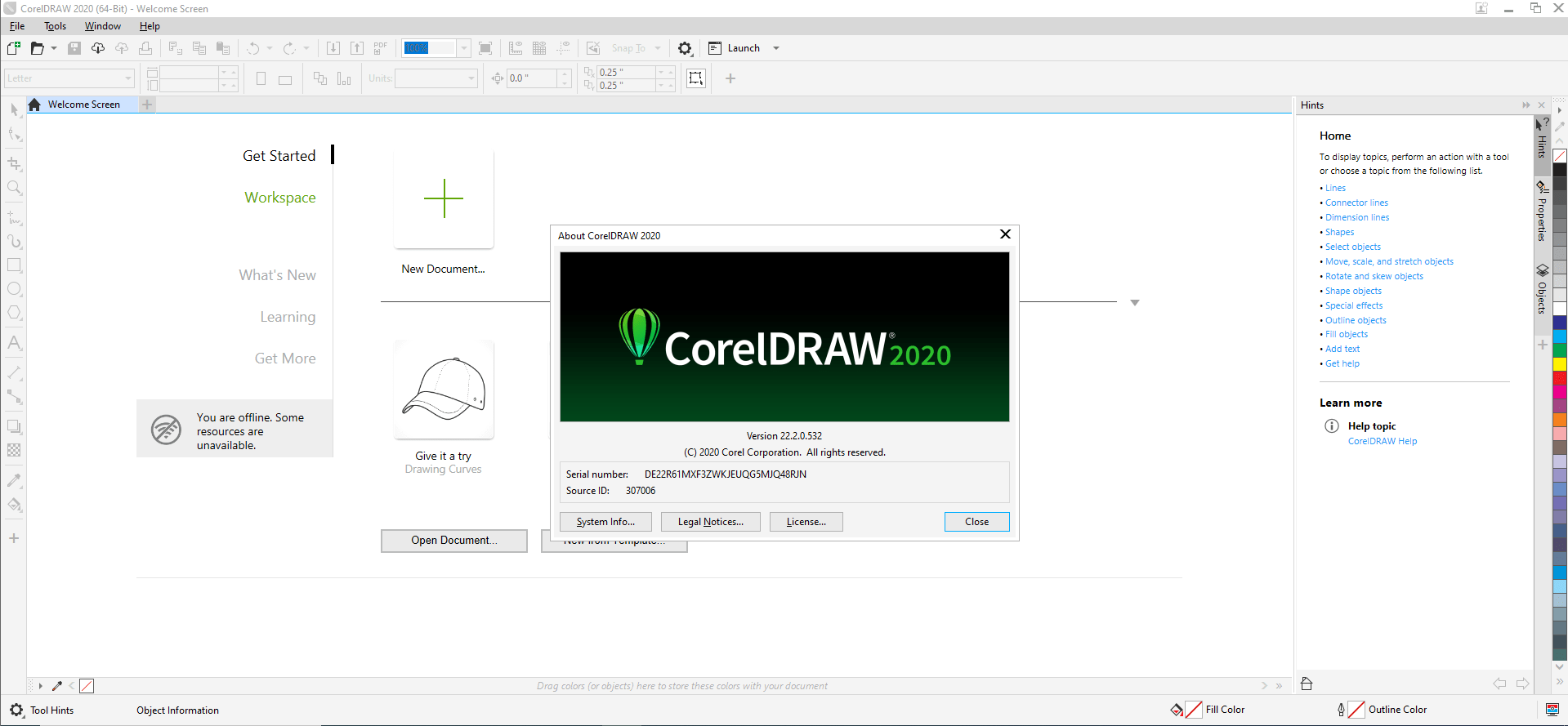Click the New Document thumbnail
This screenshot has height=726, width=1568.
444,198
